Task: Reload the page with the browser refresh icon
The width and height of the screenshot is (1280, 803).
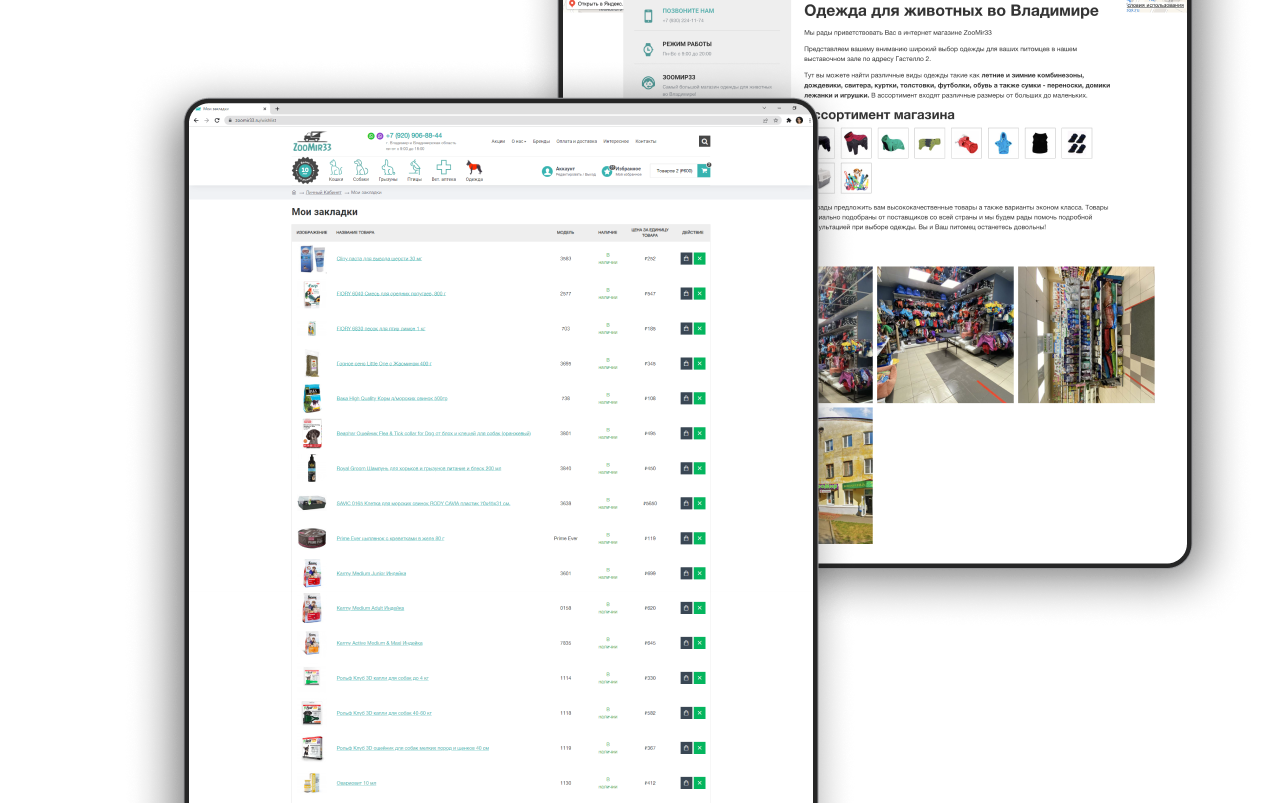Action: (217, 120)
